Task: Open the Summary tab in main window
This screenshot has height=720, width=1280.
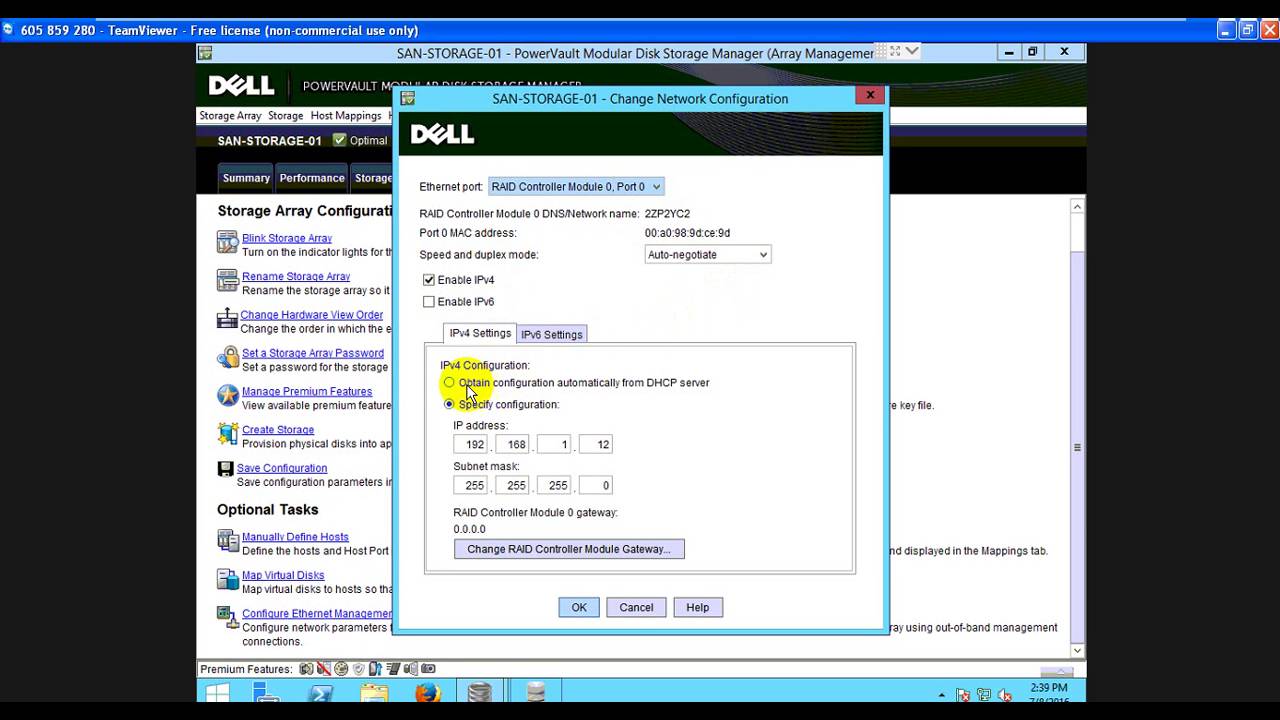Action: (x=246, y=178)
